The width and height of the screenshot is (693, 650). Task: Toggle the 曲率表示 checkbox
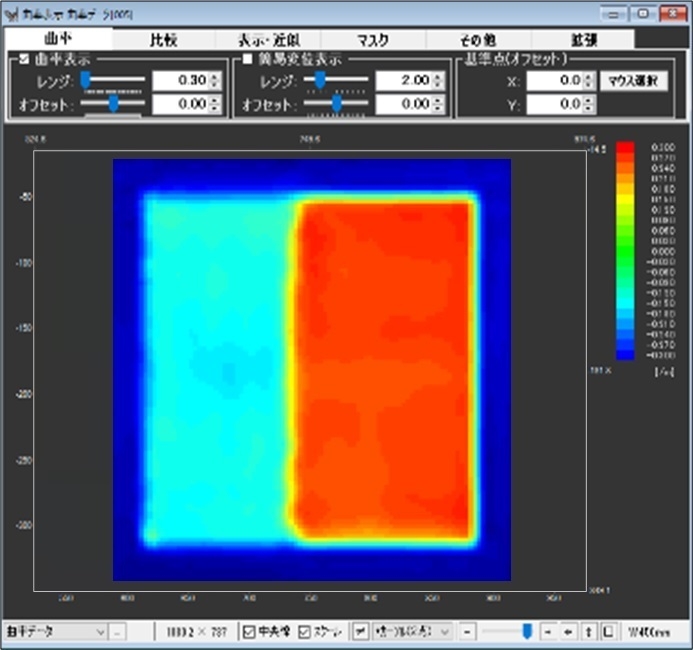(x=25, y=59)
